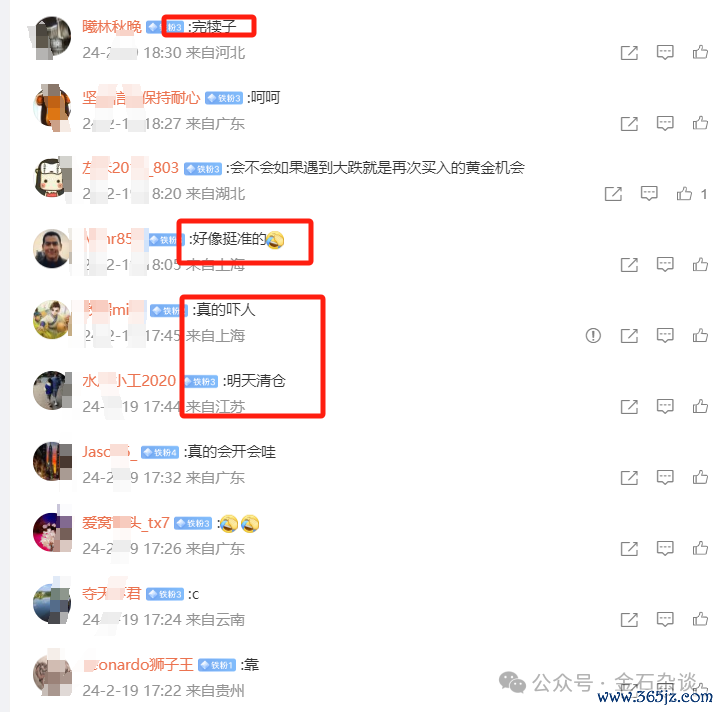View avatar of the 好像挺准的 commenter

click(x=52, y=248)
